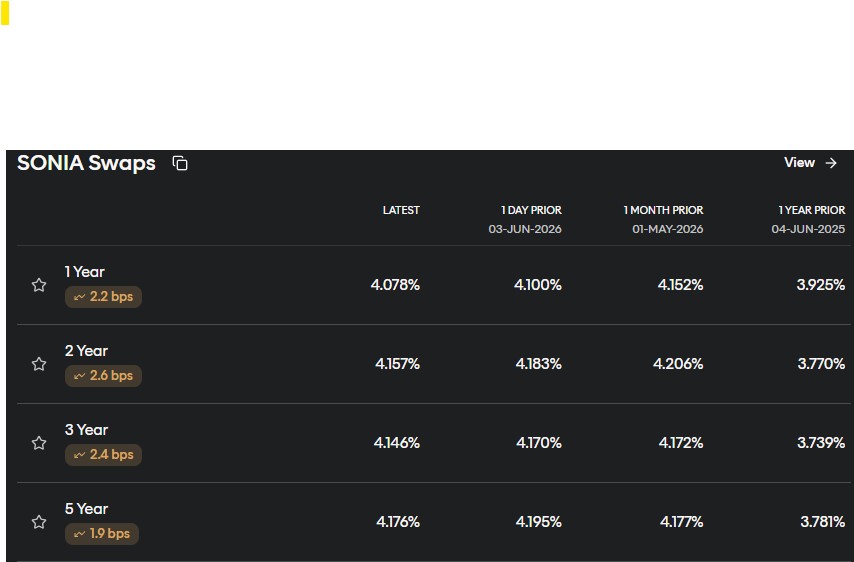This screenshot has width=854, height=562.
Task: Click the 2.6 bps change badge
Action: point(103,376)
